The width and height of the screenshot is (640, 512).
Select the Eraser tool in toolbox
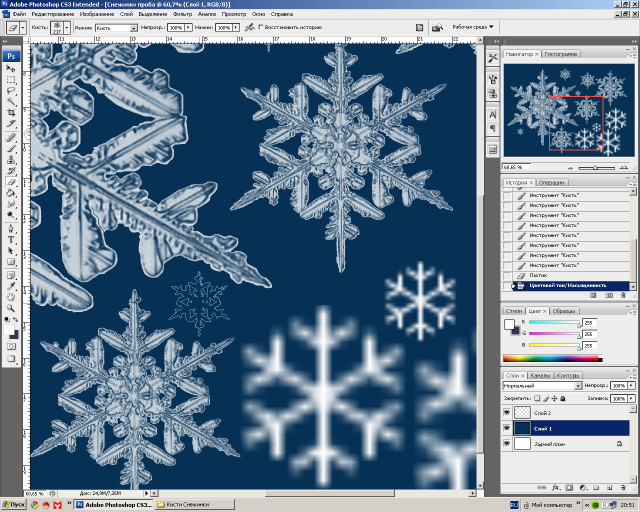click(11, 182)
